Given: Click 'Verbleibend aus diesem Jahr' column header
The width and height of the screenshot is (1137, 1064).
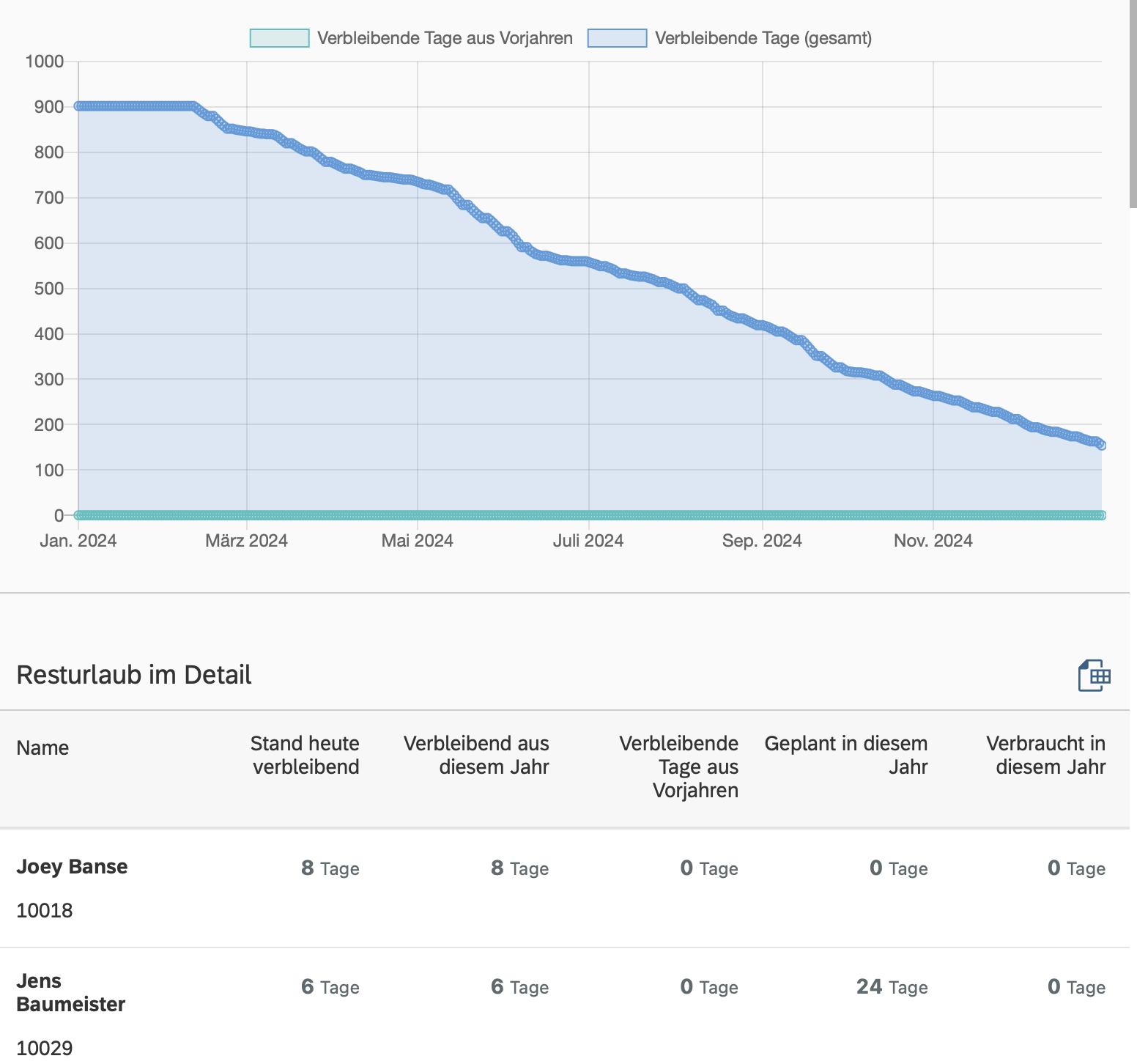Looking at the screenshot, I should click(x=476, y=755).
